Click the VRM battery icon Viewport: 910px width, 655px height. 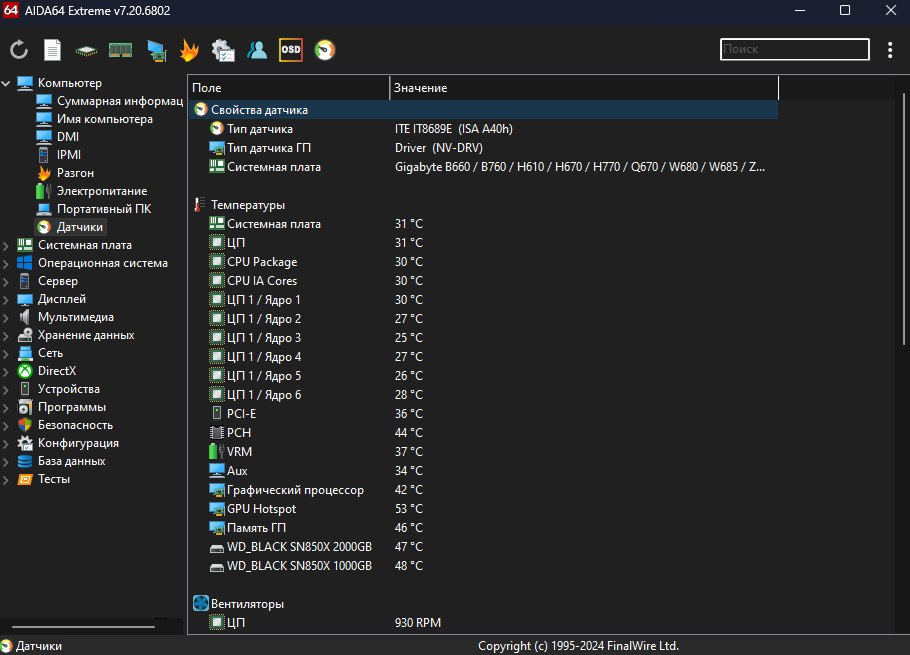tap(216, 451)
